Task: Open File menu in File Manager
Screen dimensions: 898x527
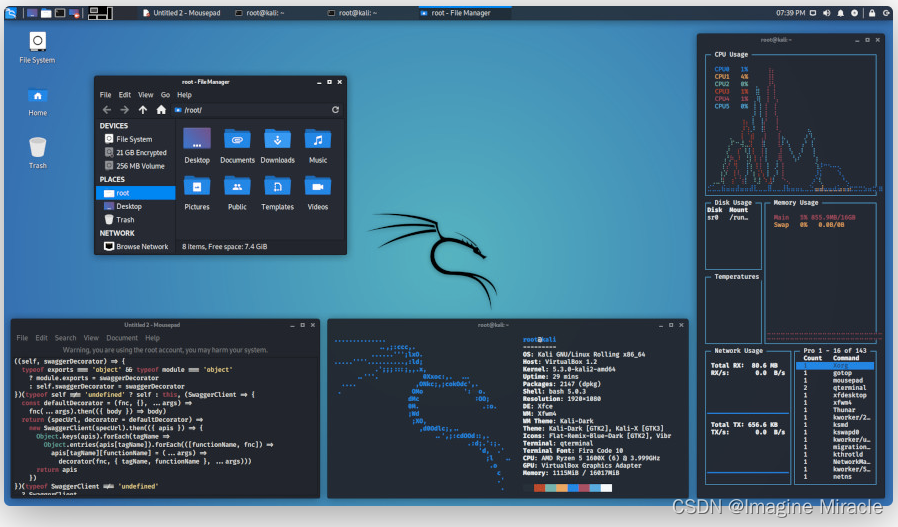Action: [105, 95]
